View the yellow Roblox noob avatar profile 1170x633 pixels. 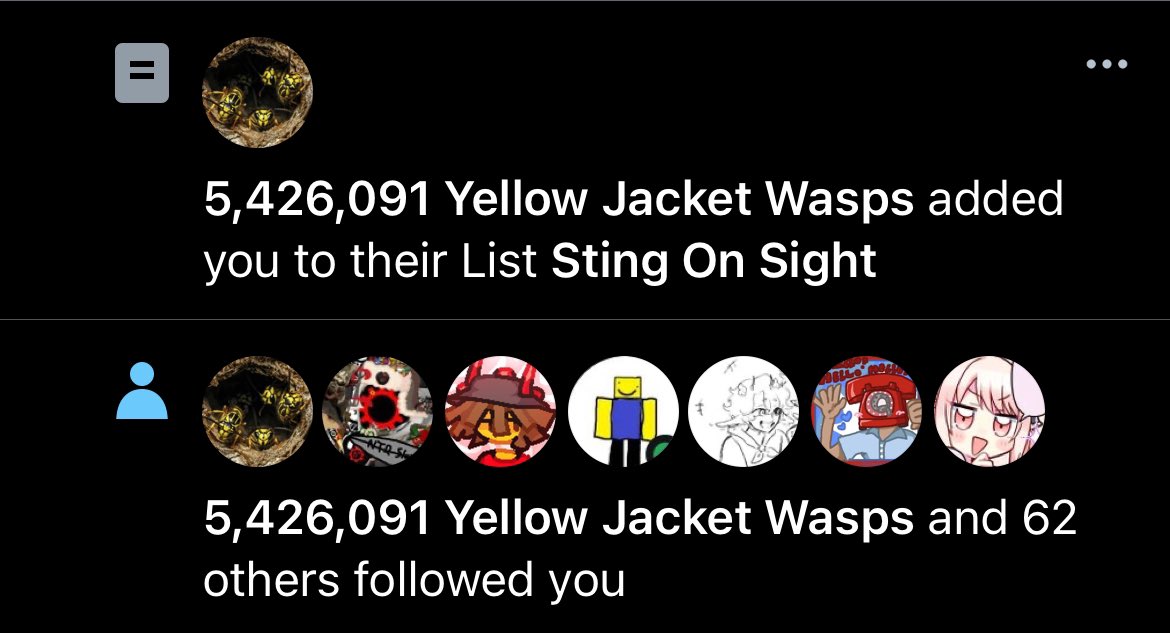623,411
